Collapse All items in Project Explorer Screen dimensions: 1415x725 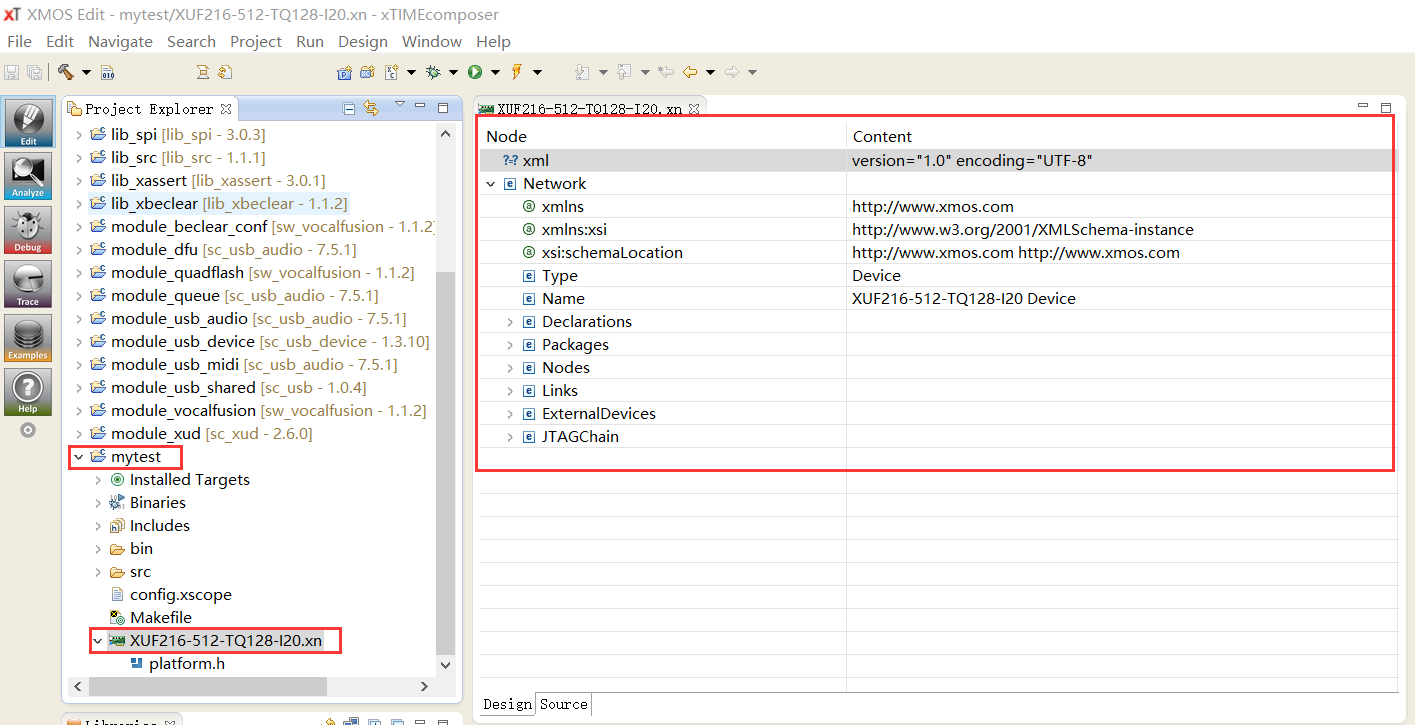(348, 108)
